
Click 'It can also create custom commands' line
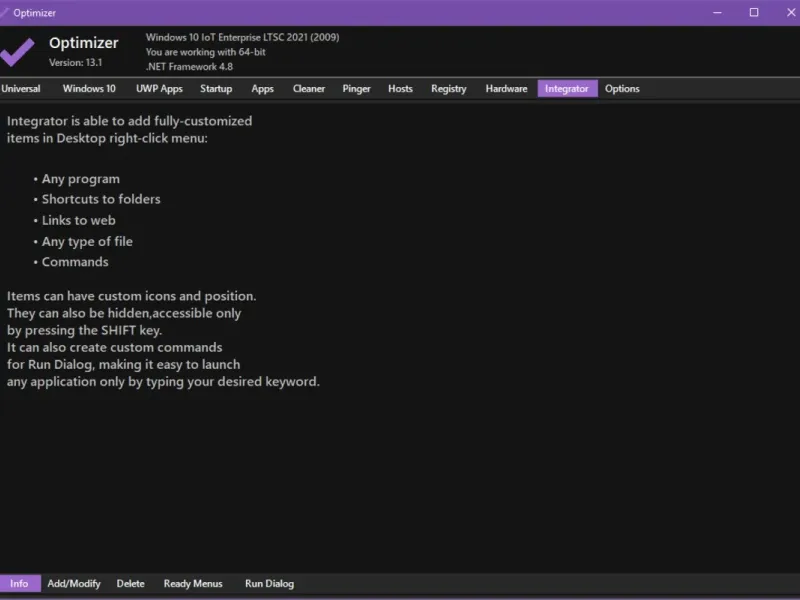tap(115, 347)
